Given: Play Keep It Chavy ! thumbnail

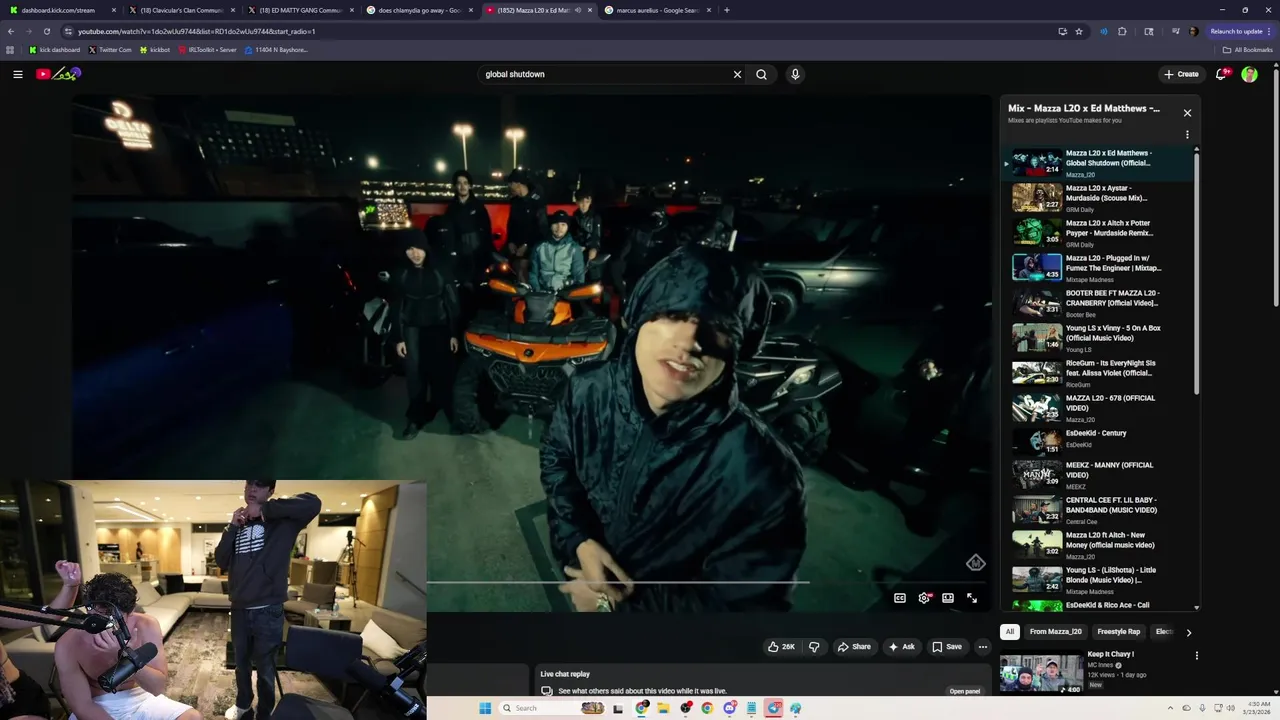Looking at the screenshot, I should click(x=1041, y=673).
